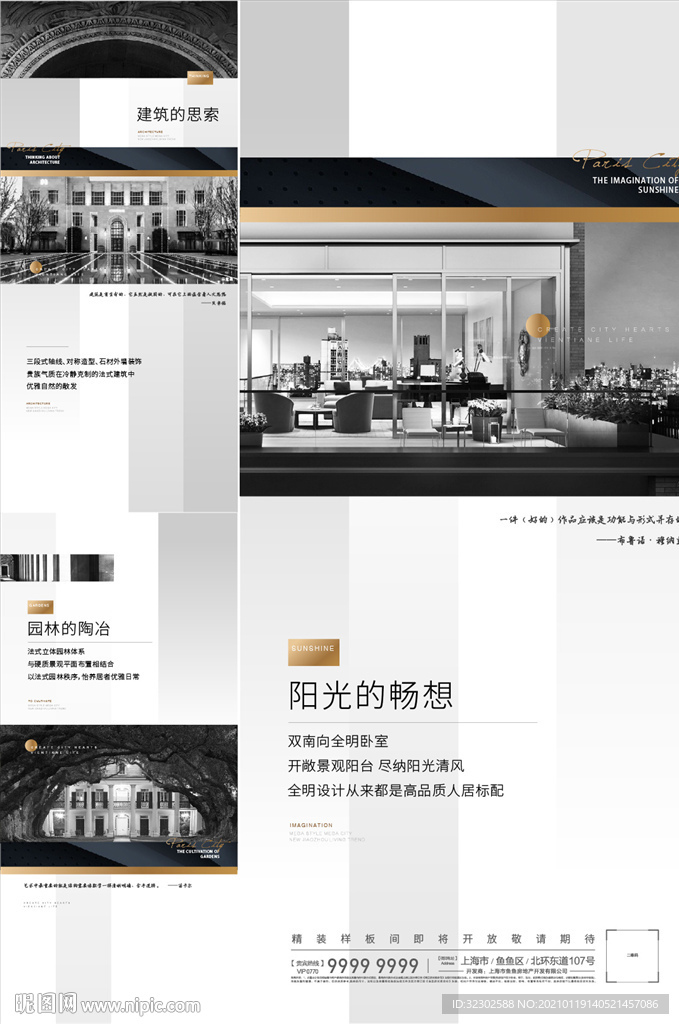Click the heading 园林的陶冶
The height and width of the screenshot is (1024, 679).
[x=69, y=628]
